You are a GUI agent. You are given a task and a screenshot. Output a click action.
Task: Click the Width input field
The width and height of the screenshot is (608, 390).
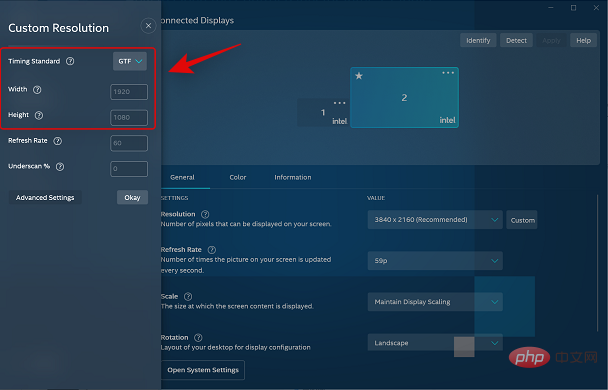pyautogui.click(x=129, y=92)
